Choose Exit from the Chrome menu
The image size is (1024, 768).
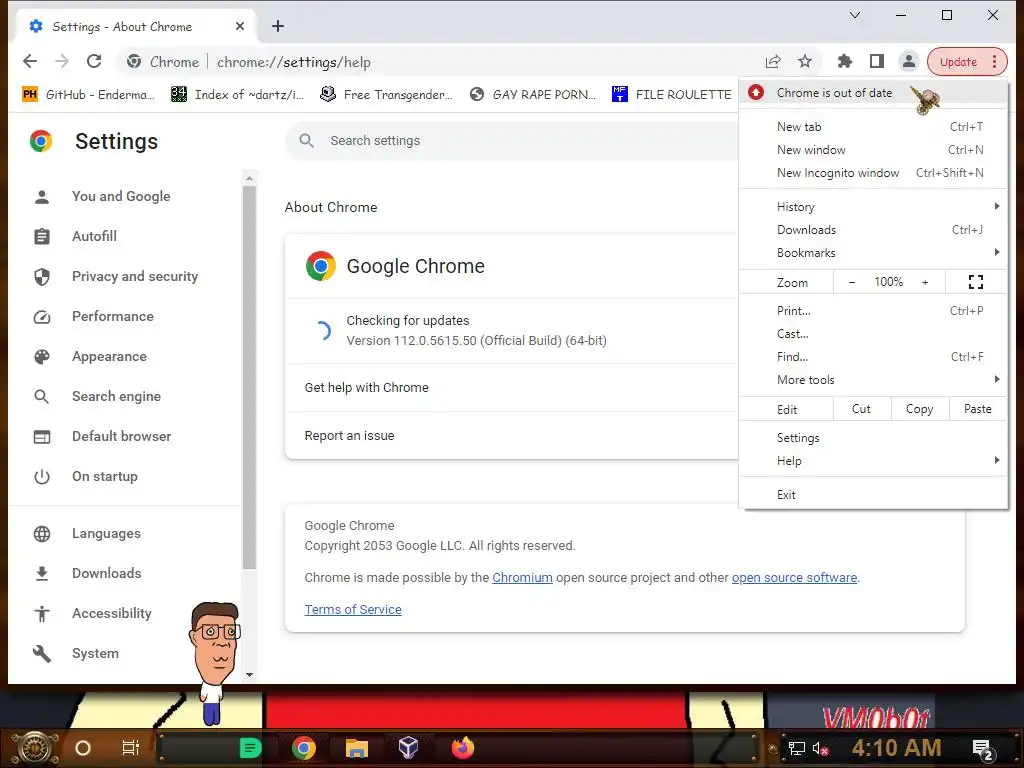coord(874,494)
